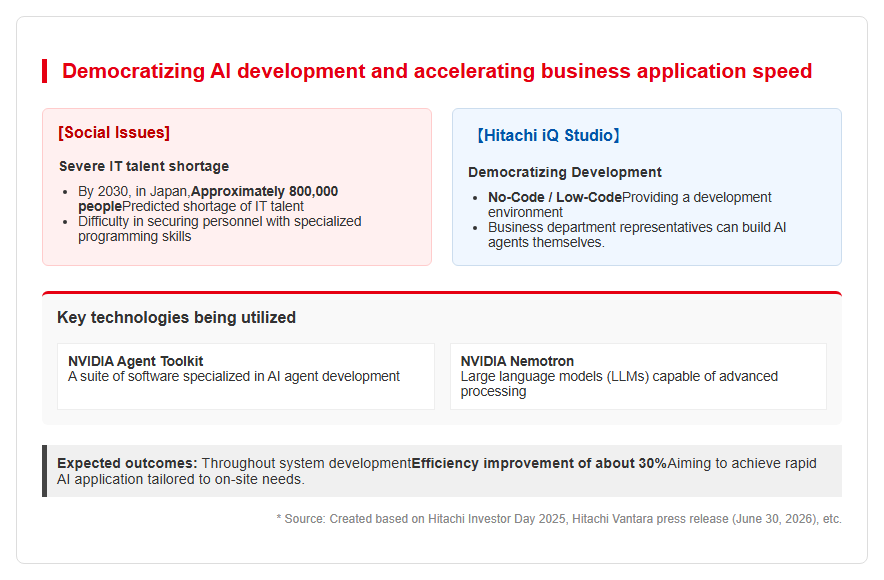This screenshot has height=580, width=884.
Task: Click the Expected outcomes label
Action: [127, 463]
